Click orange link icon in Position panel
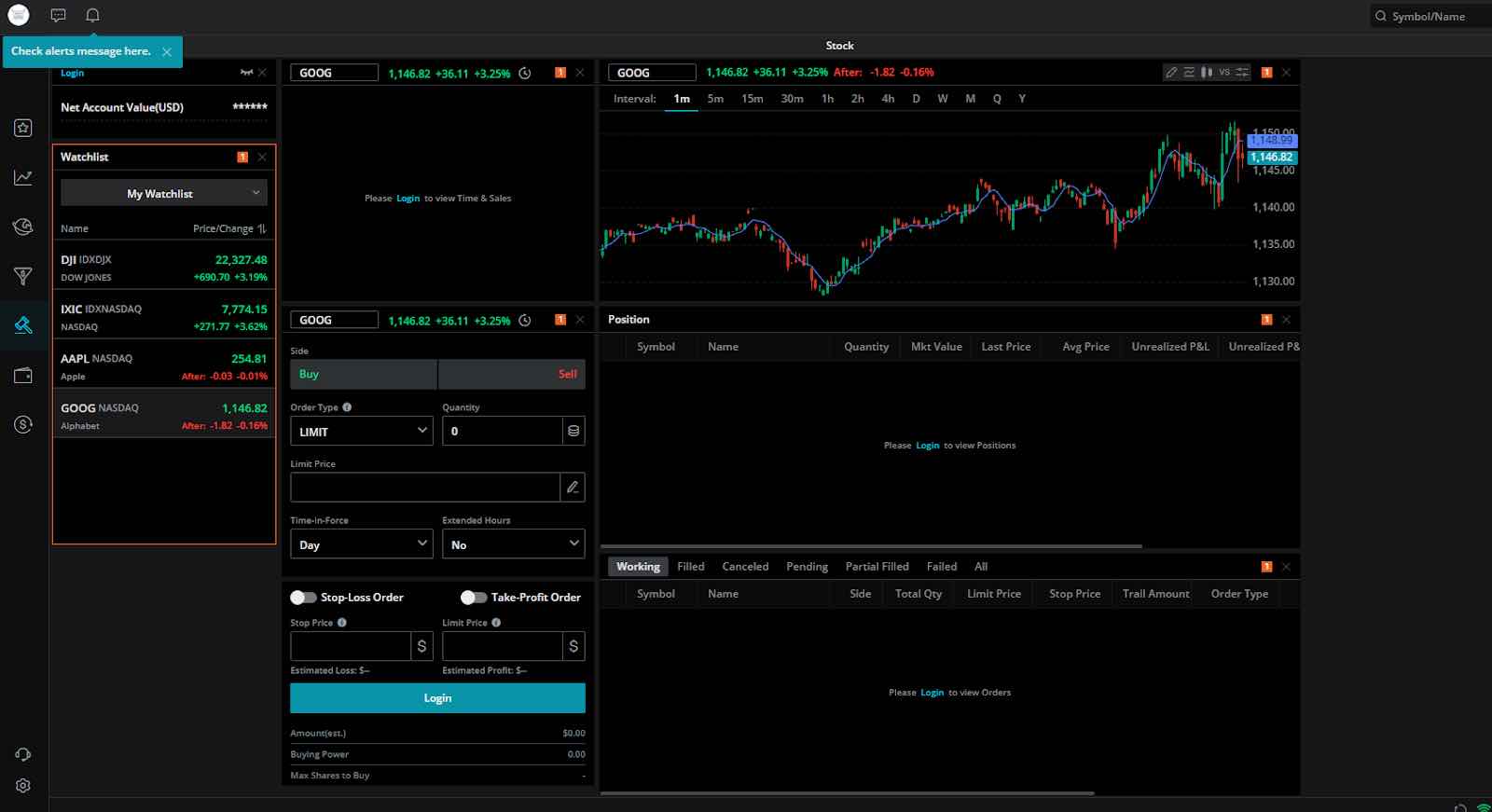Viewport: 1492px width, 812px height. 1266,320
